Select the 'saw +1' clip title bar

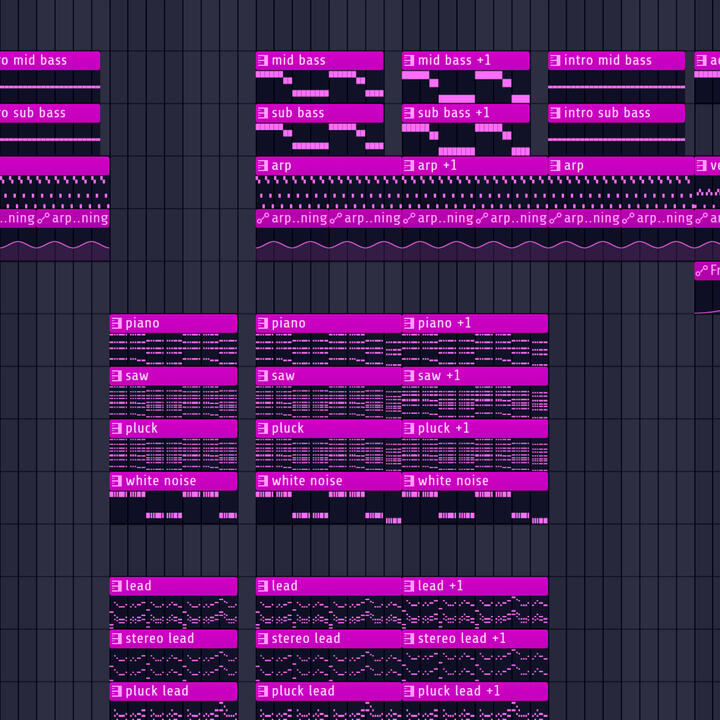[480, 377]
